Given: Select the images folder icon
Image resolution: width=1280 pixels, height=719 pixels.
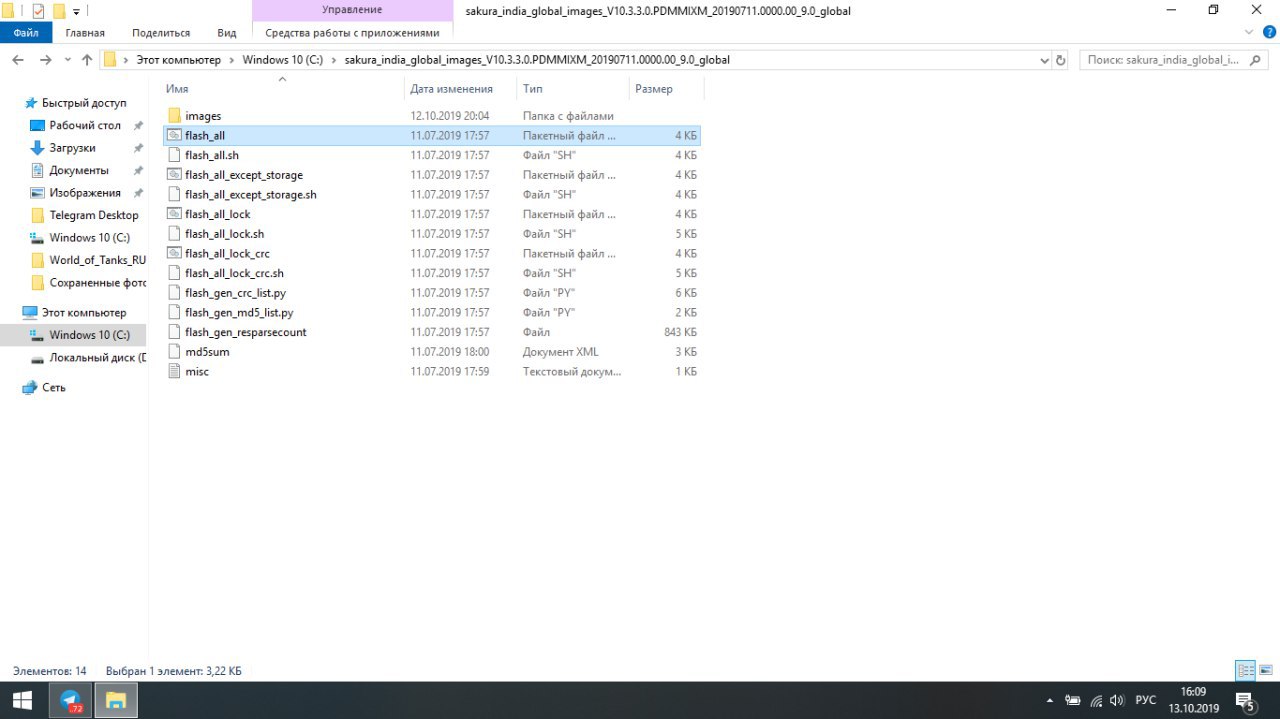Looking at the screenshot, I should coord(174,116).
